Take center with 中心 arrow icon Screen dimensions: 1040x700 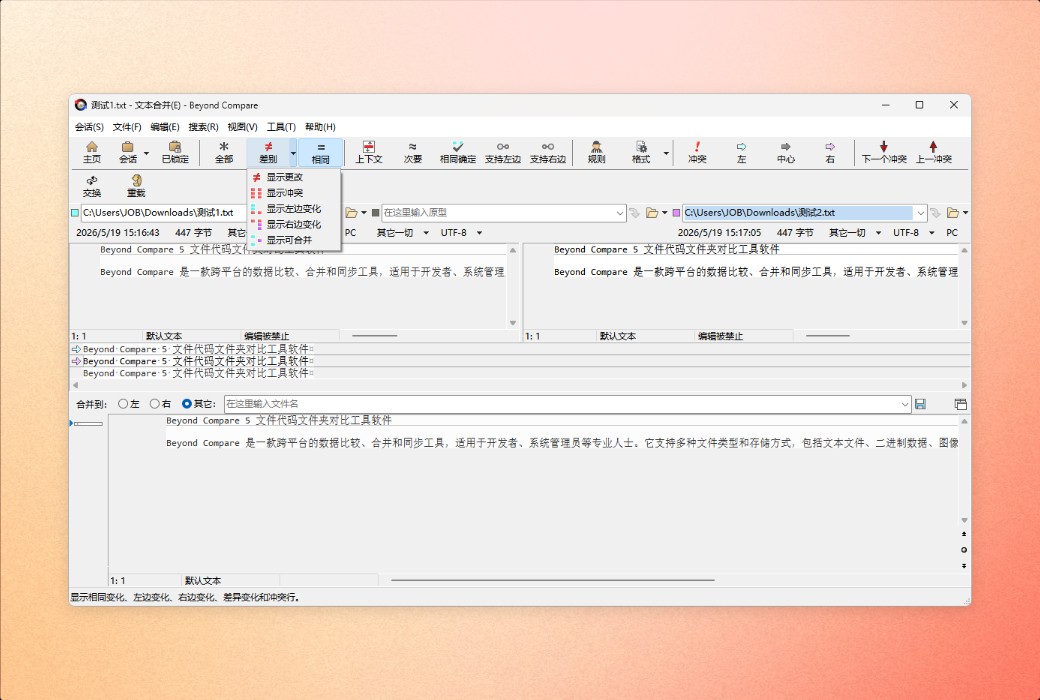coord(786,152)
